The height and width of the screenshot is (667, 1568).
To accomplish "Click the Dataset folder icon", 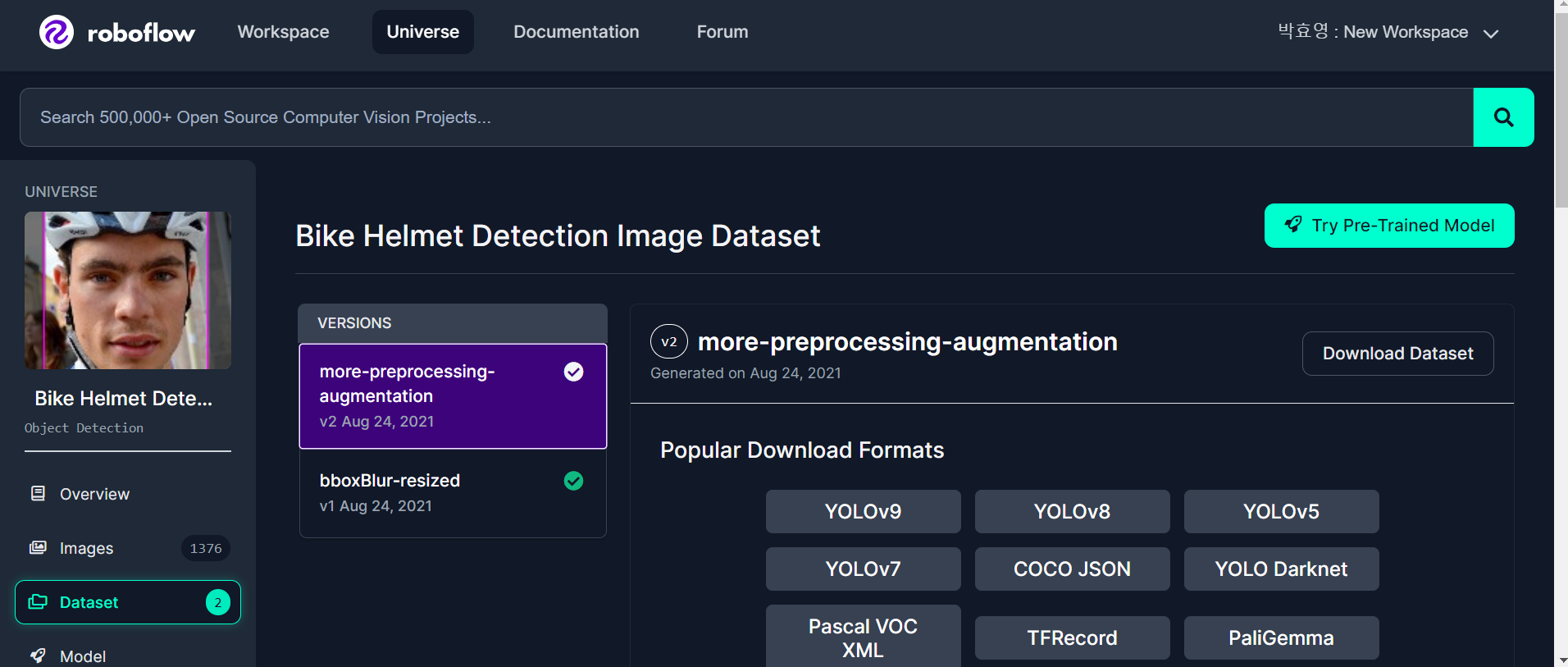I will (38, 601).
